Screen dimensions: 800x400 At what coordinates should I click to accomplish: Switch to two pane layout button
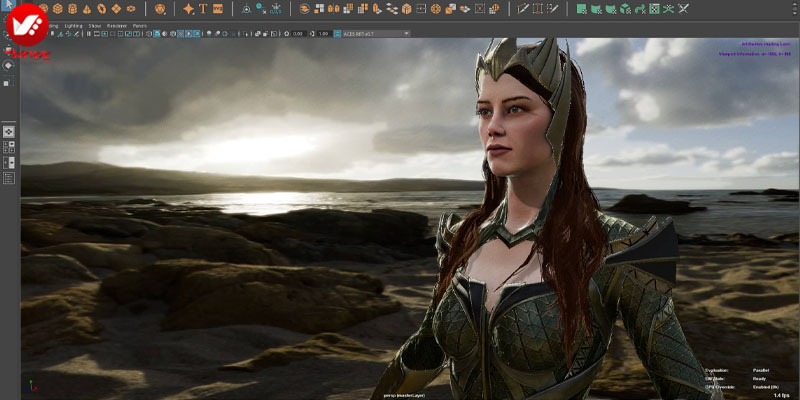tap(9, 162)
